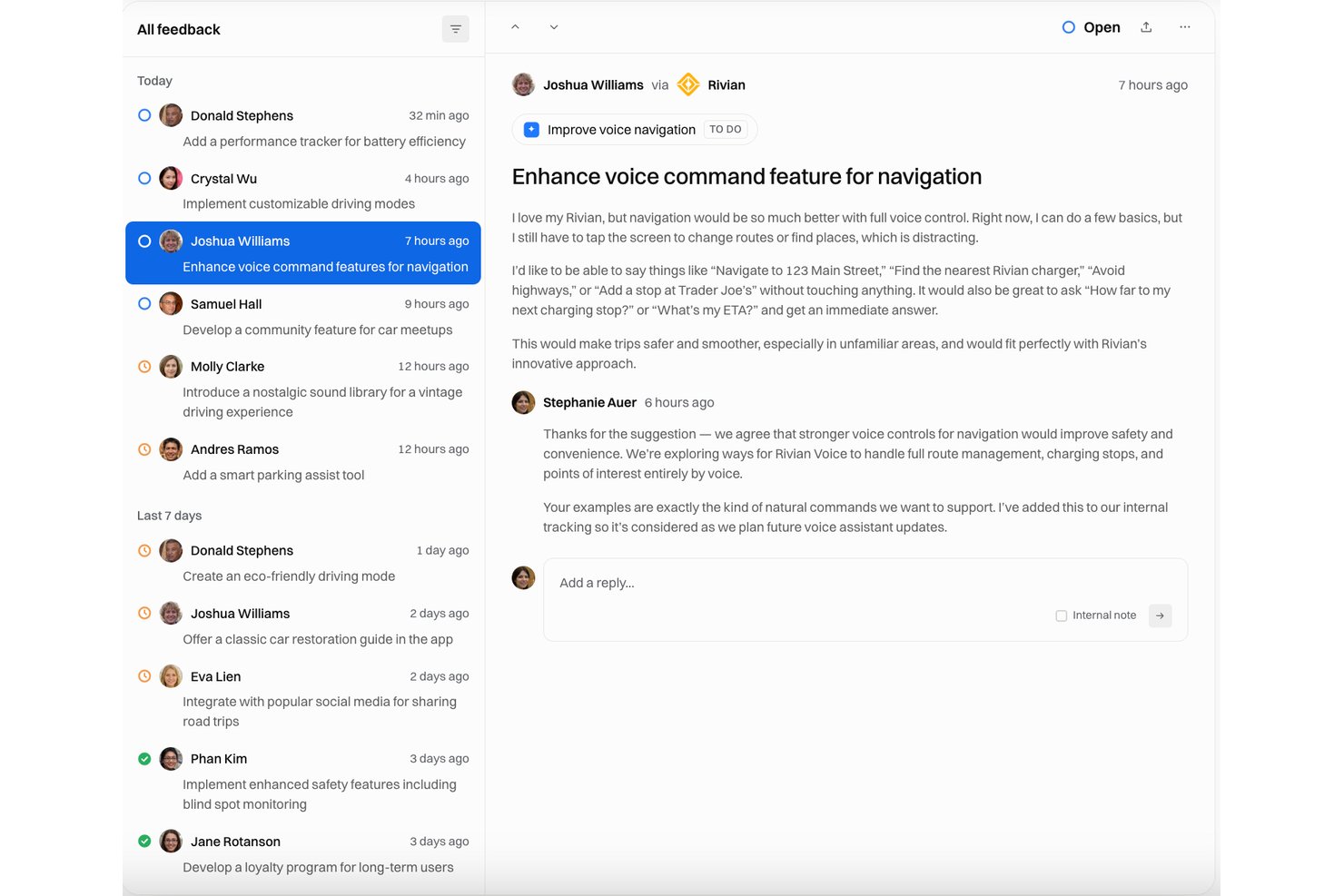Viewport: 1344px width, 896px height.
Task: Open feedback Offer a classic car restoration guide
Action: pyautogui.click(x=303, y=626)
